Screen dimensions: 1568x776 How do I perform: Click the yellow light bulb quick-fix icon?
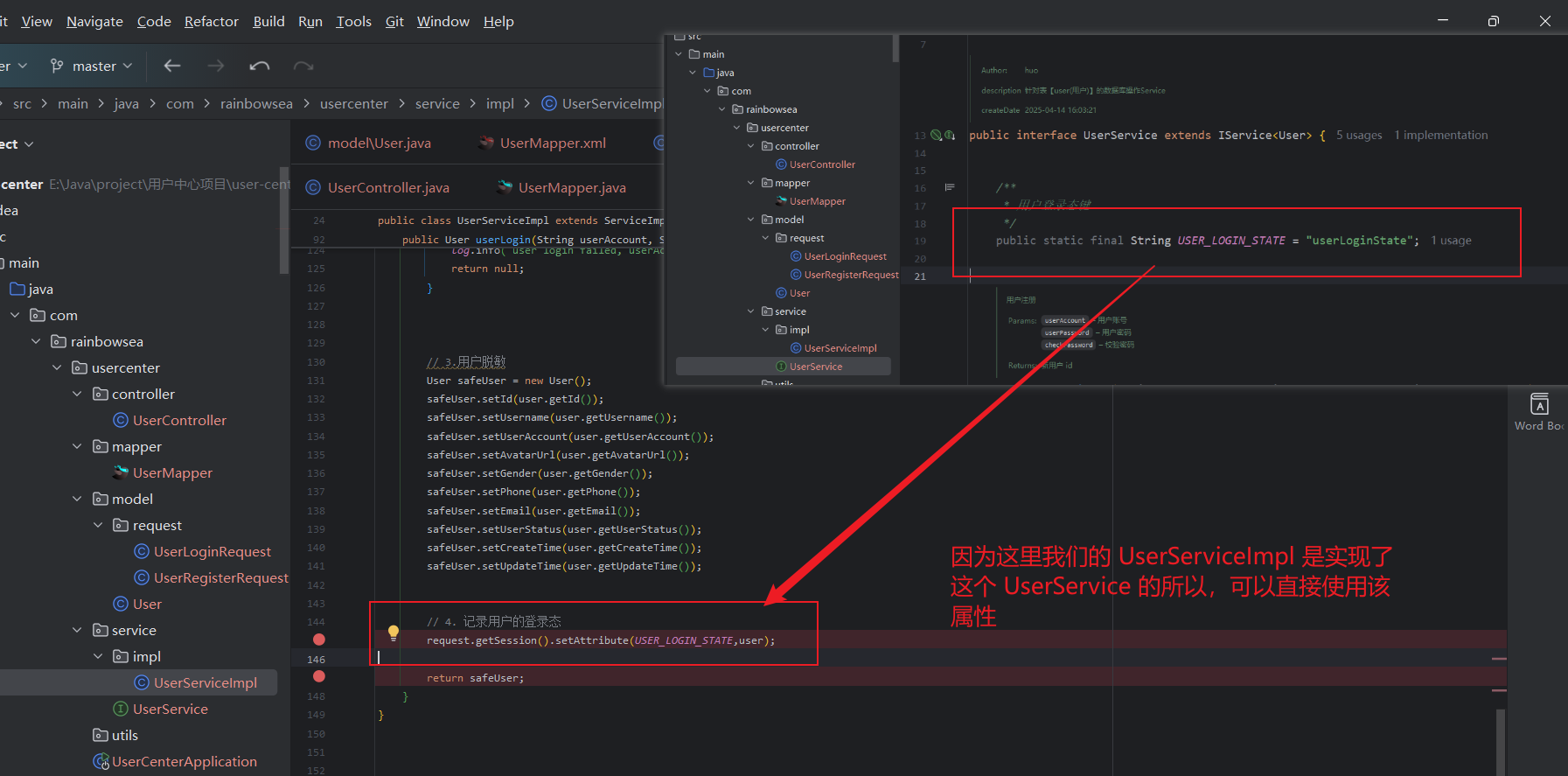coord(394,633)
